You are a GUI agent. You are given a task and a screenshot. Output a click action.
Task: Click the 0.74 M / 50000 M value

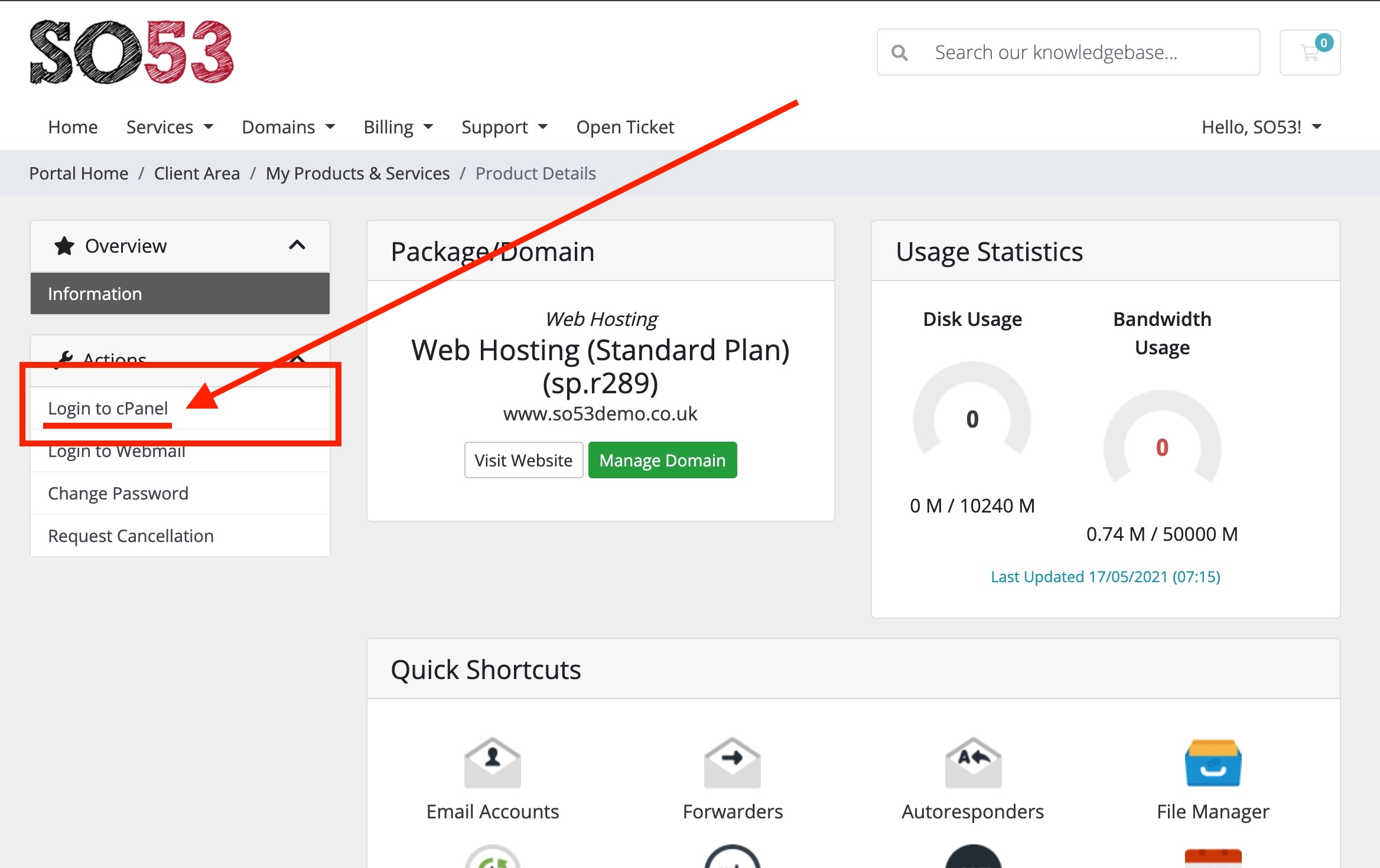(1162, 534)
